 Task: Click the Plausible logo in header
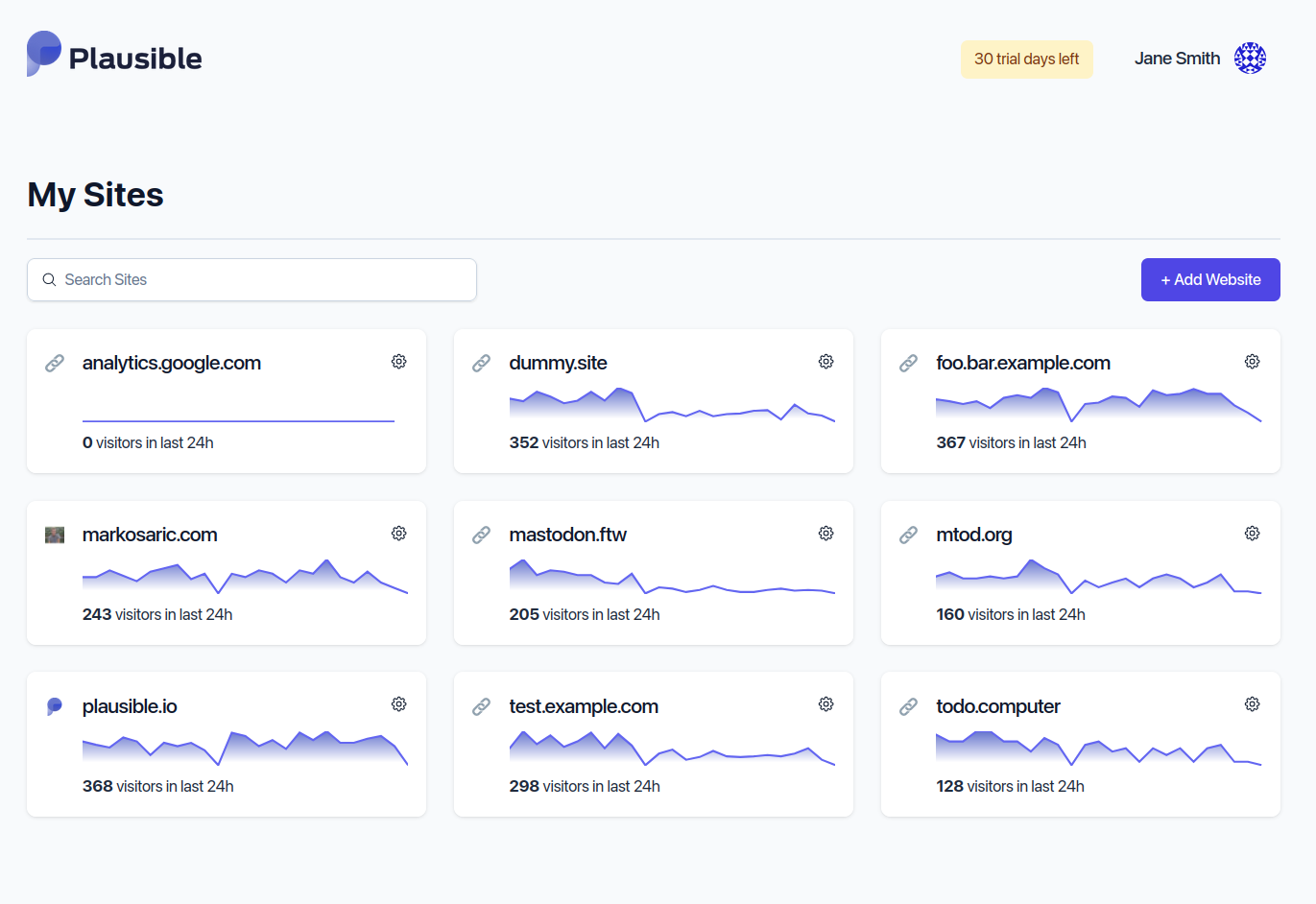point(114,56)
